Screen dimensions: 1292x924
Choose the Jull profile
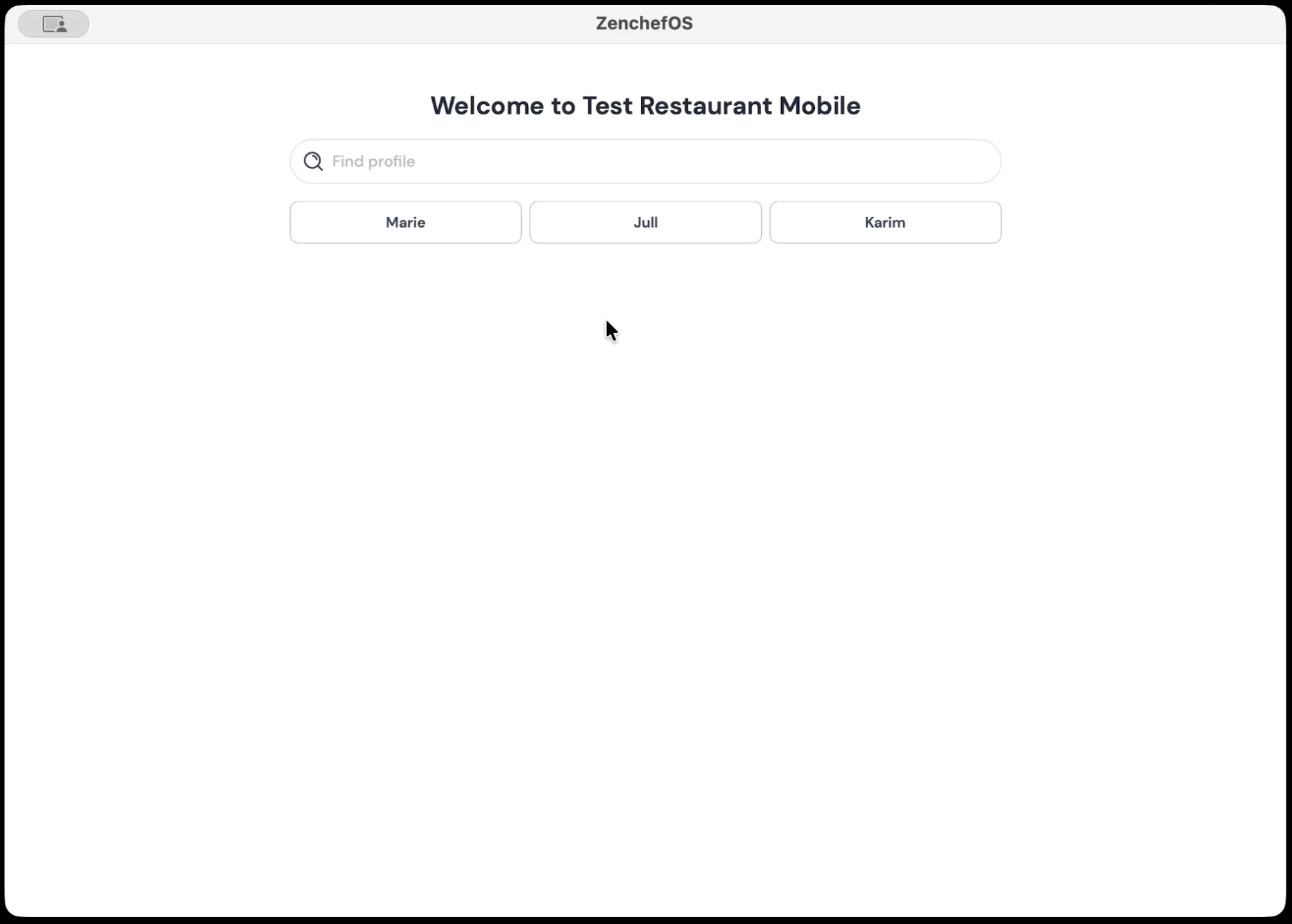645,222
